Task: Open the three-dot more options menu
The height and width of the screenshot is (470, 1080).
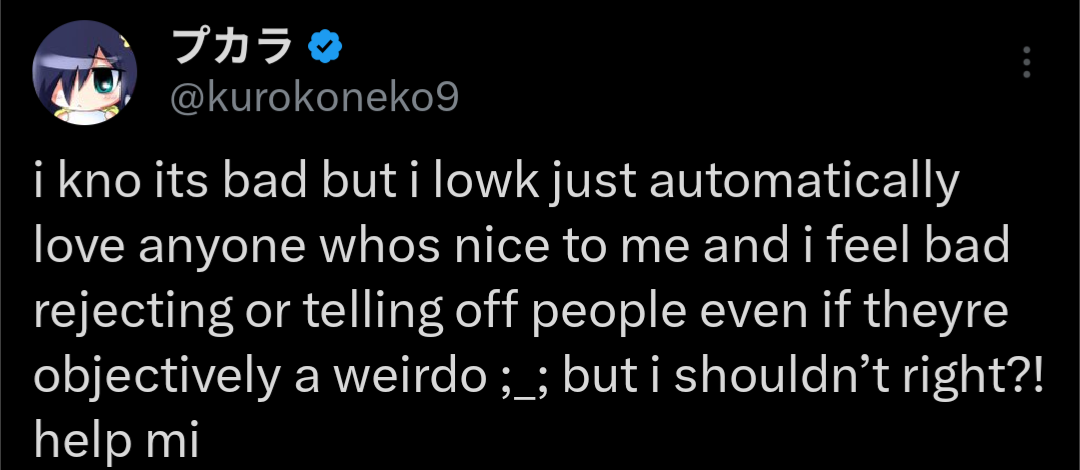Action: [x=1026, y=63]
